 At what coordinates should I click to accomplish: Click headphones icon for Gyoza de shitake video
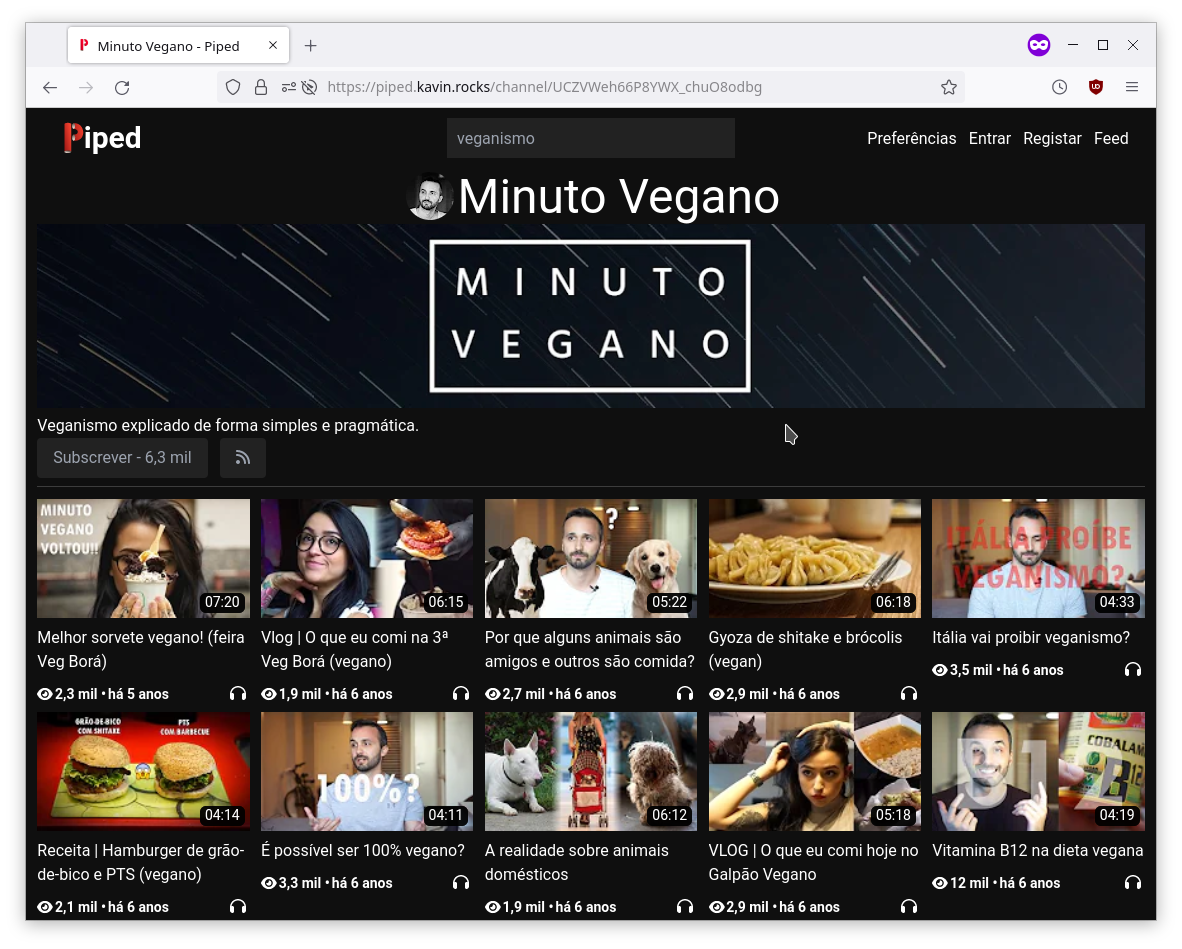(909, 693)
